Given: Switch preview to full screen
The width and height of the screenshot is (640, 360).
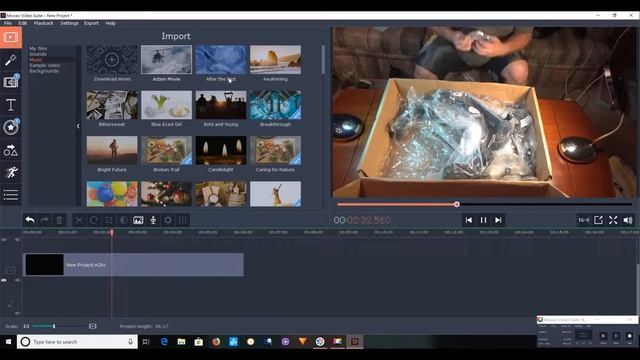Looking at the screenshot, I should pyautogui.click(x=613, y=220).
